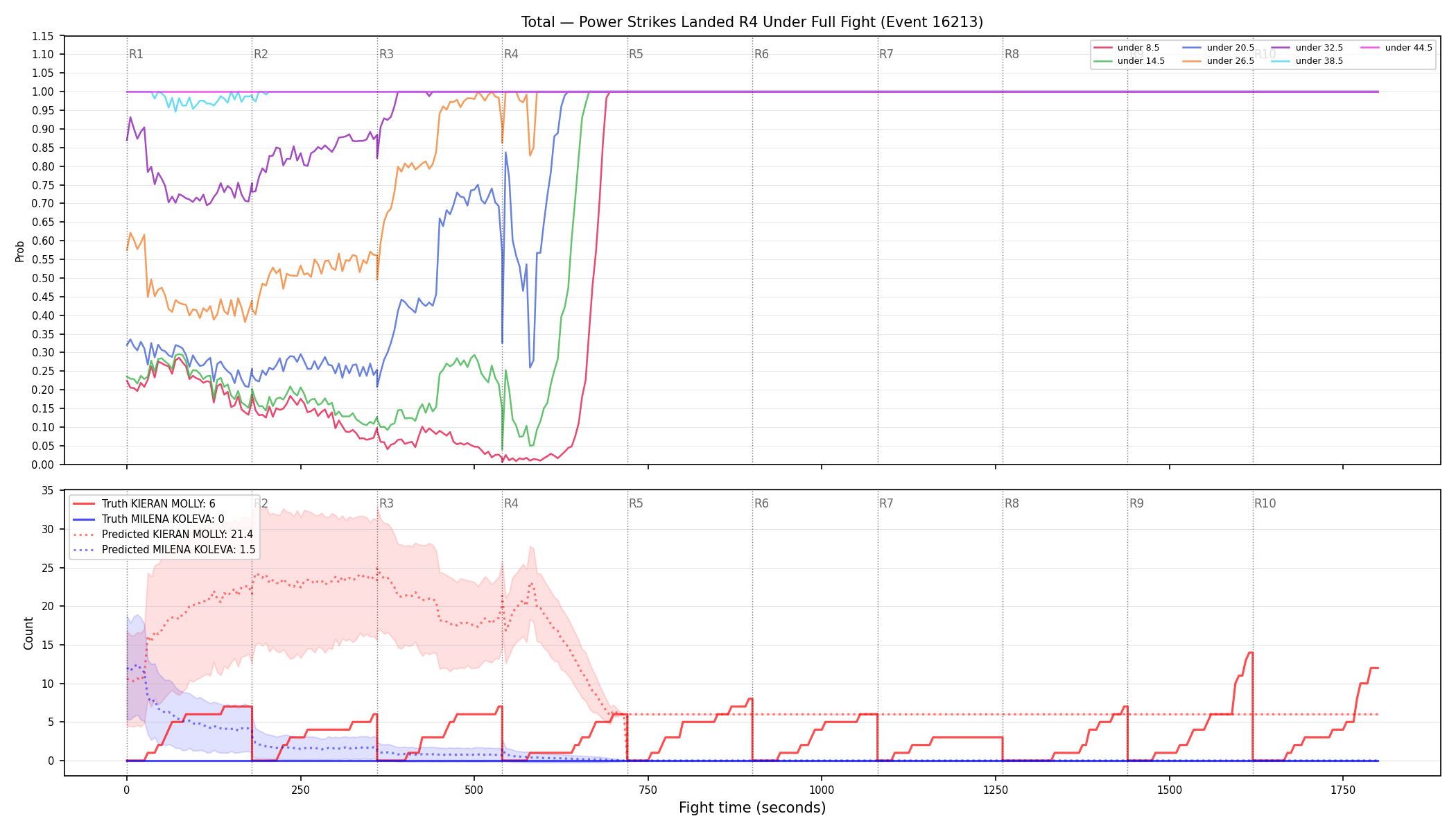Select the R5 label in the Count chart
This screenshot has height=832, width=1456.
(x=636, y=503)
